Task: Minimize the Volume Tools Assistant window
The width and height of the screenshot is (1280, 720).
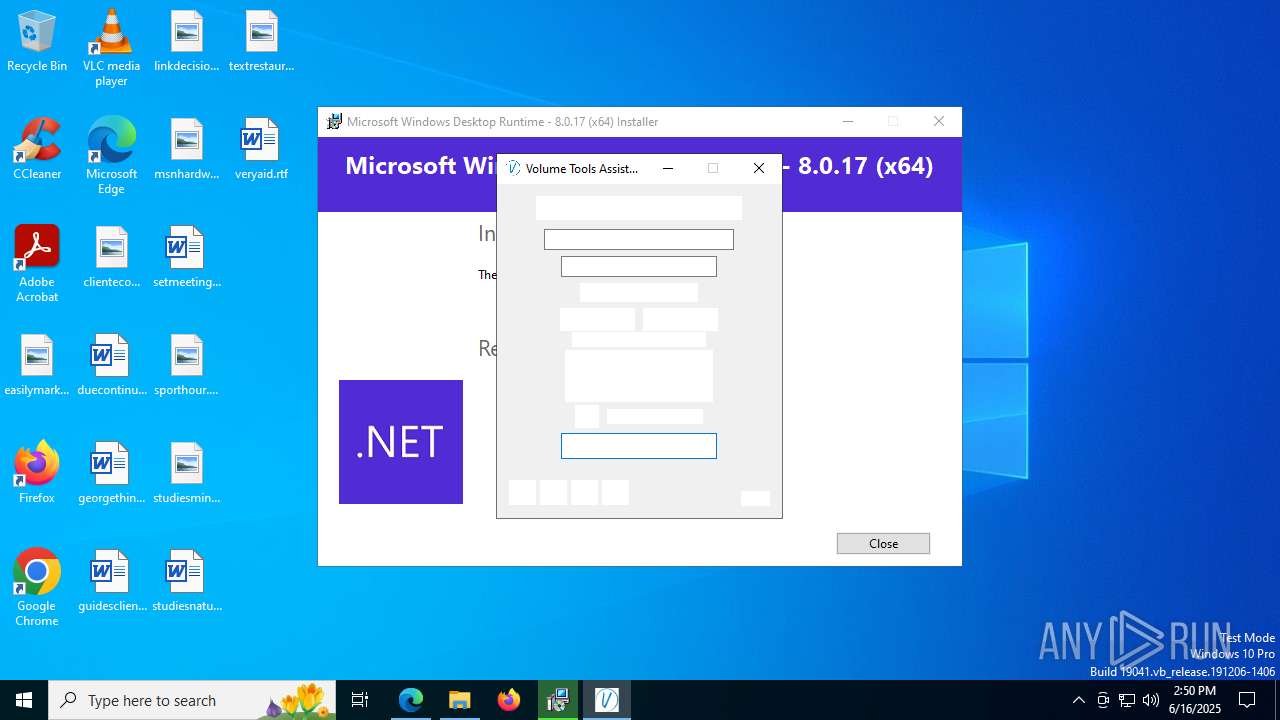Action: [668, 168]
